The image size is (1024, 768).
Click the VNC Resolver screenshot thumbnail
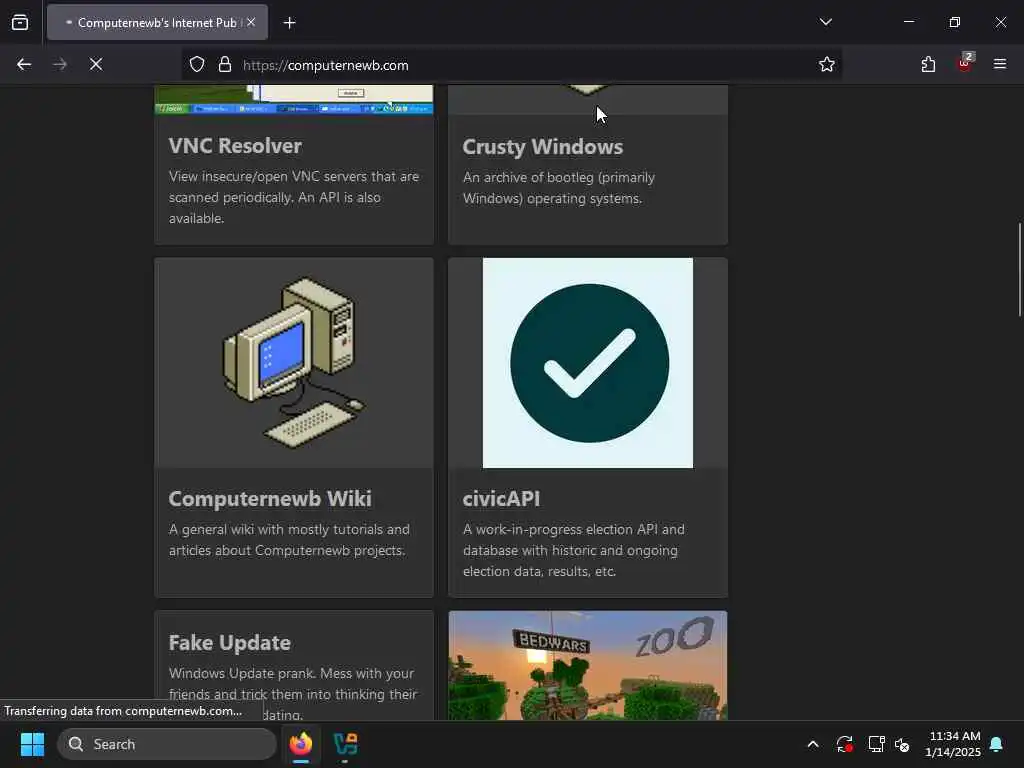(x=294, y=99)
